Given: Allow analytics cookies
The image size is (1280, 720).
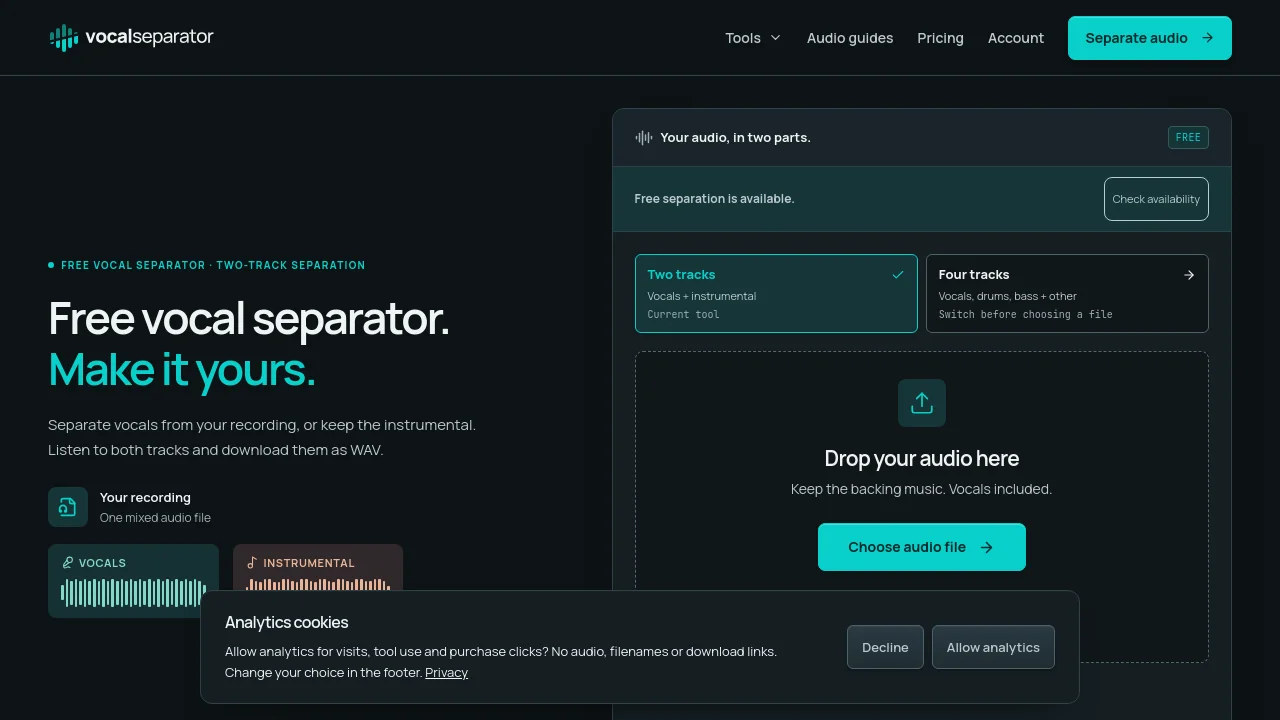Looking at the screenshot, I should pos(993,647).
